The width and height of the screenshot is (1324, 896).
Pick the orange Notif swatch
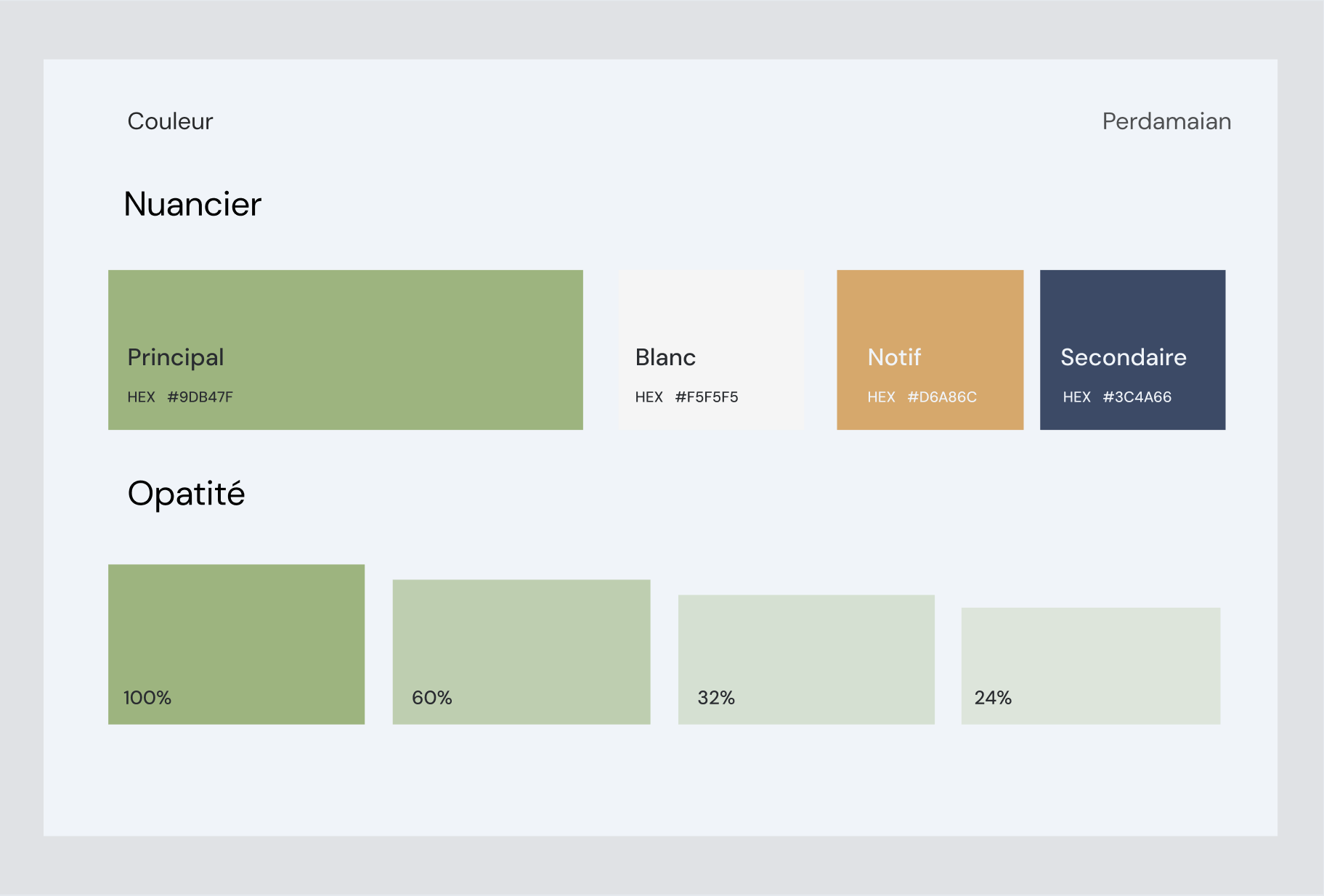click(930, 350)
